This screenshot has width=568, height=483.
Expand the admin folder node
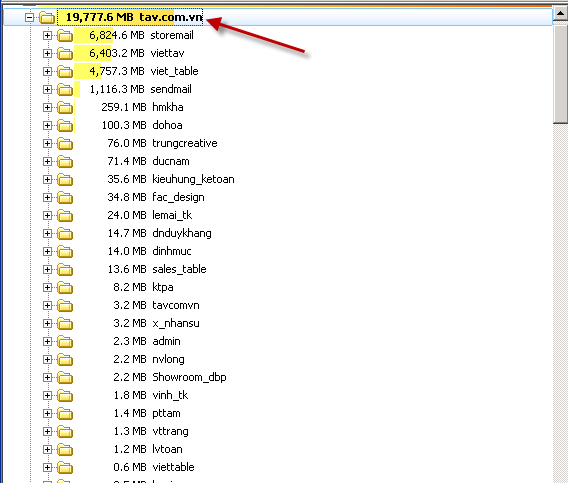point(47,342)
